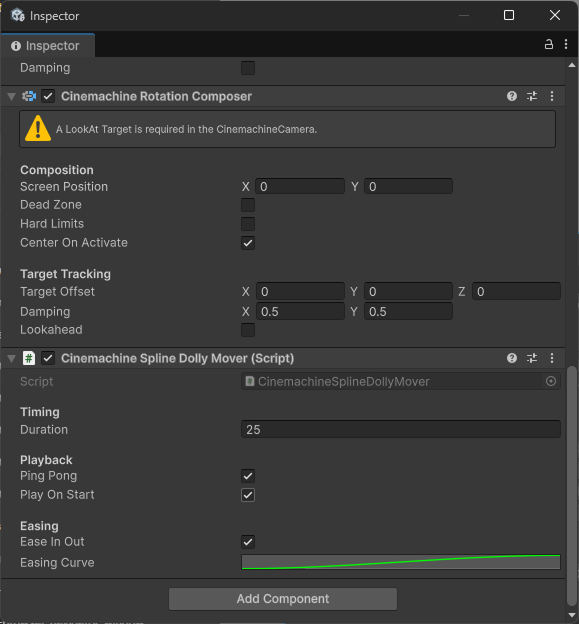Click the Target Tracking section heading
Screen dimensions: 579x624
click(66, 274)
